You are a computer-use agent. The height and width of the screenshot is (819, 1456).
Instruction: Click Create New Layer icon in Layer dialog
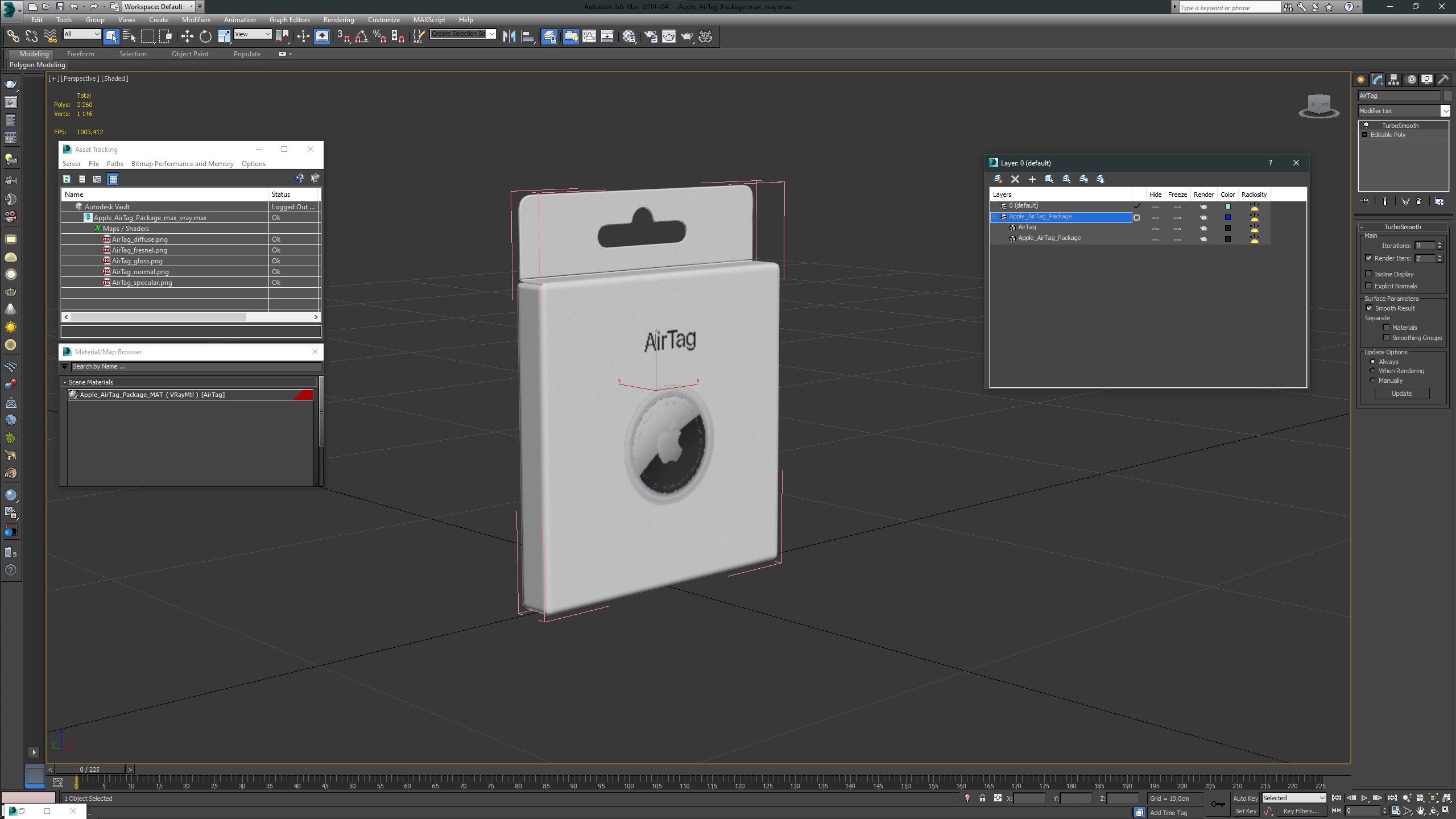click(998, 179)
